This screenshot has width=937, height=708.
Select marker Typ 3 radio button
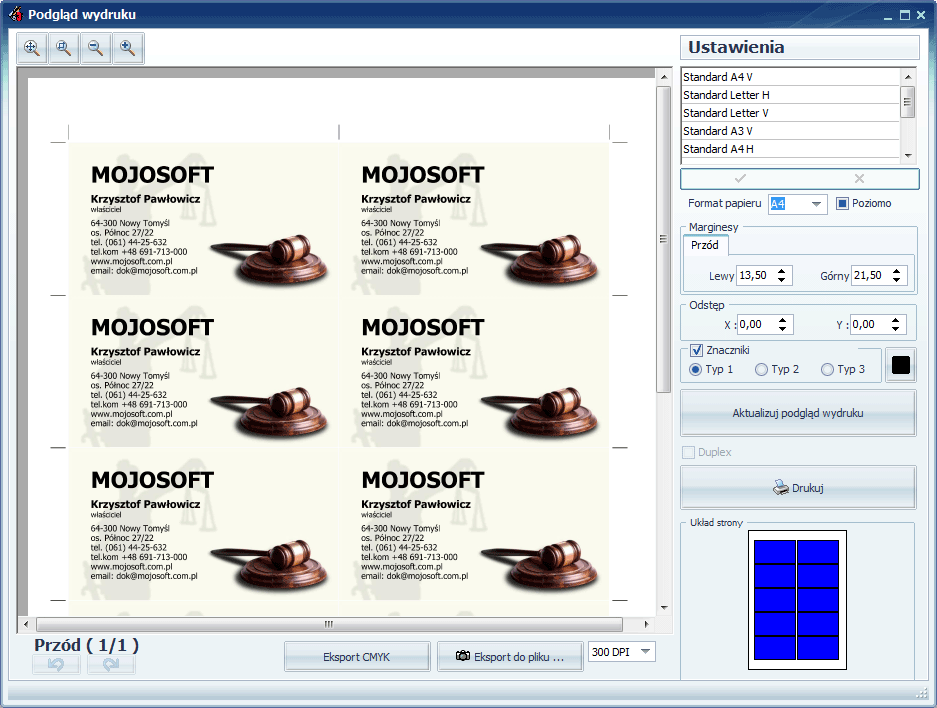pos(828,369)
